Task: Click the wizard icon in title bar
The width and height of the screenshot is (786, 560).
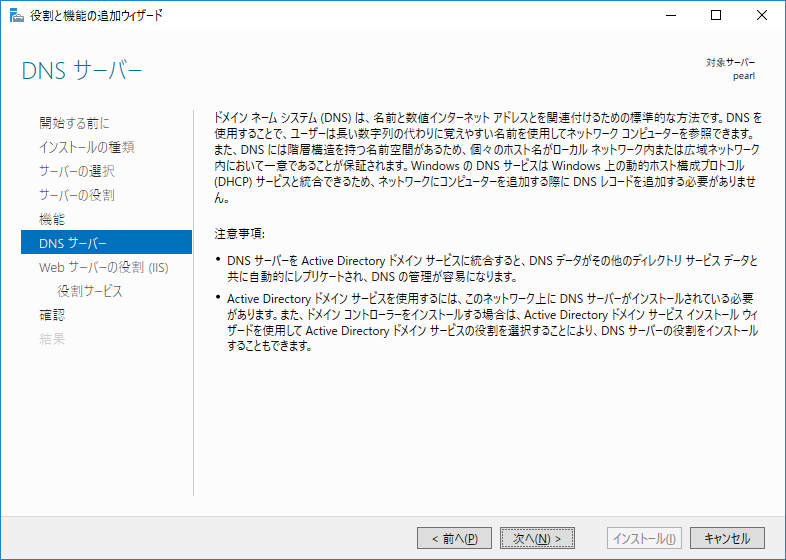Action: [17, 16]
